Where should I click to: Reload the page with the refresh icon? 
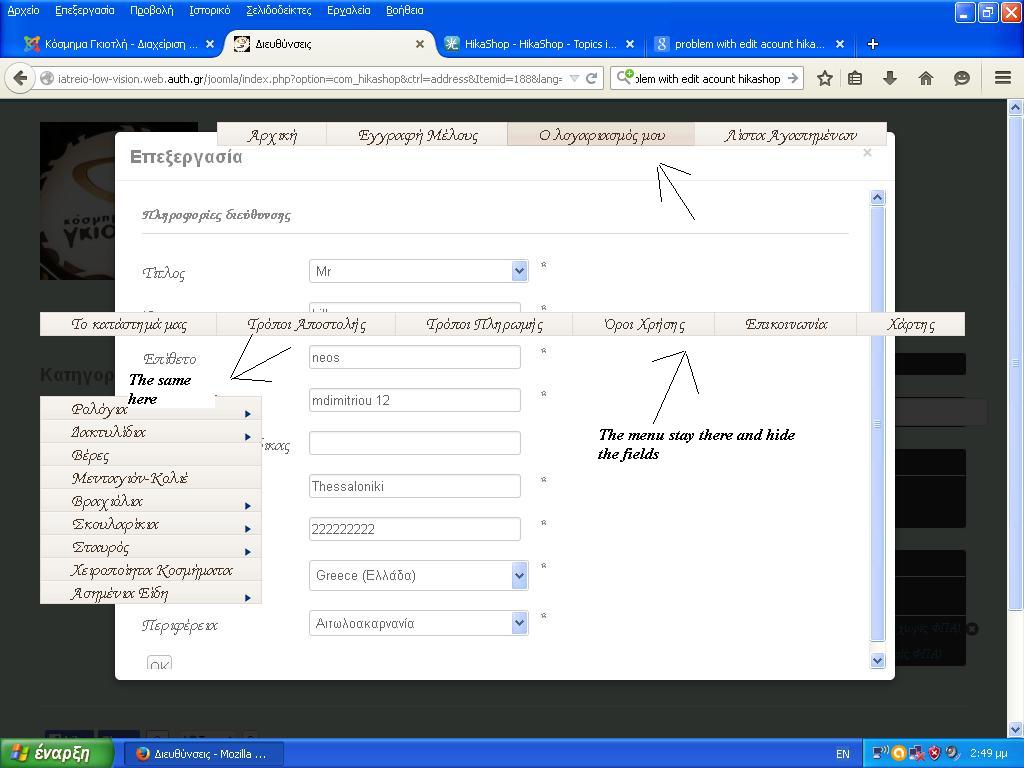click(592, 78)
